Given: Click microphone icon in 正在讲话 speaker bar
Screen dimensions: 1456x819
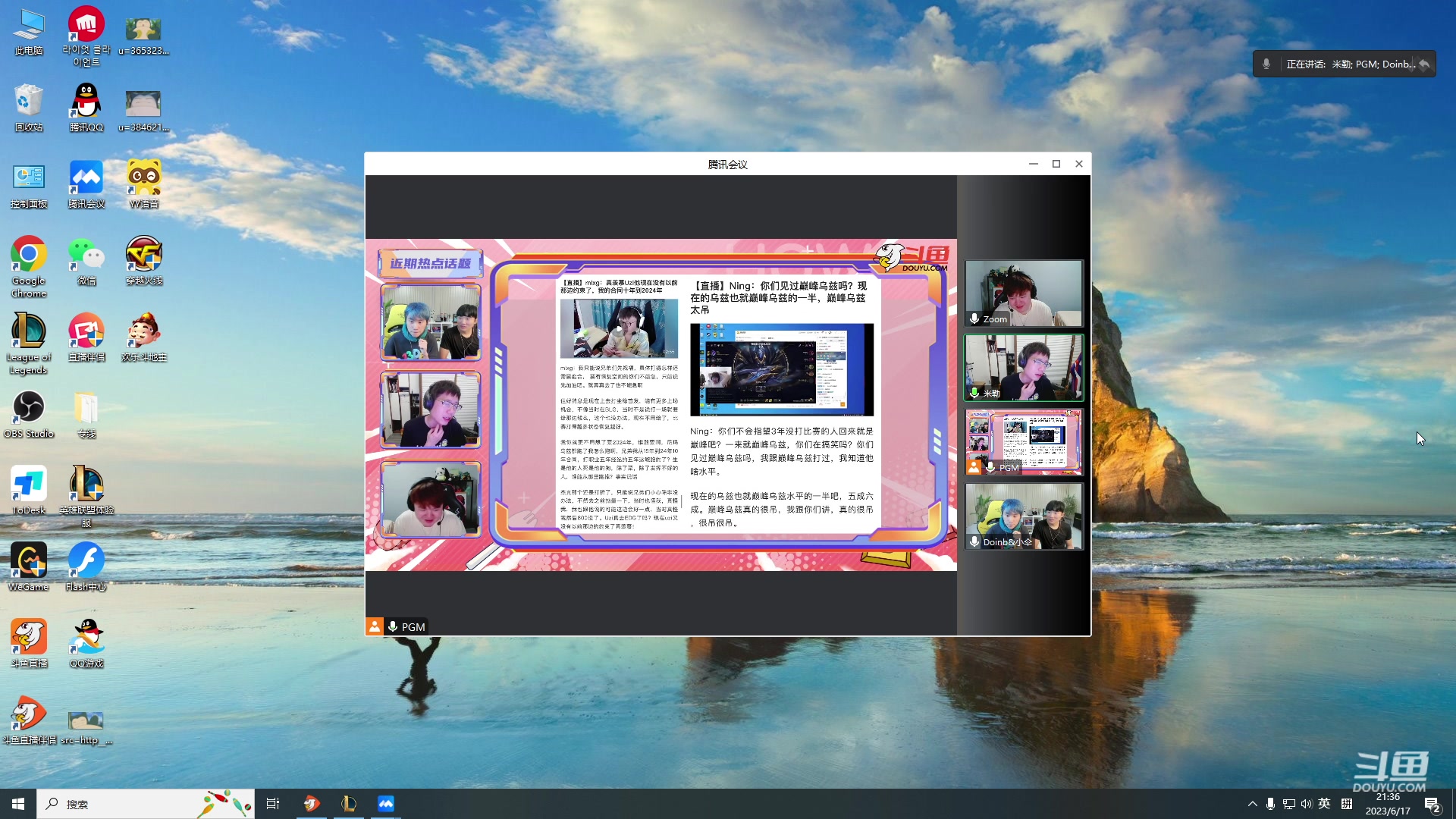Looking at the screenshot, I should tap(1266, 64).
